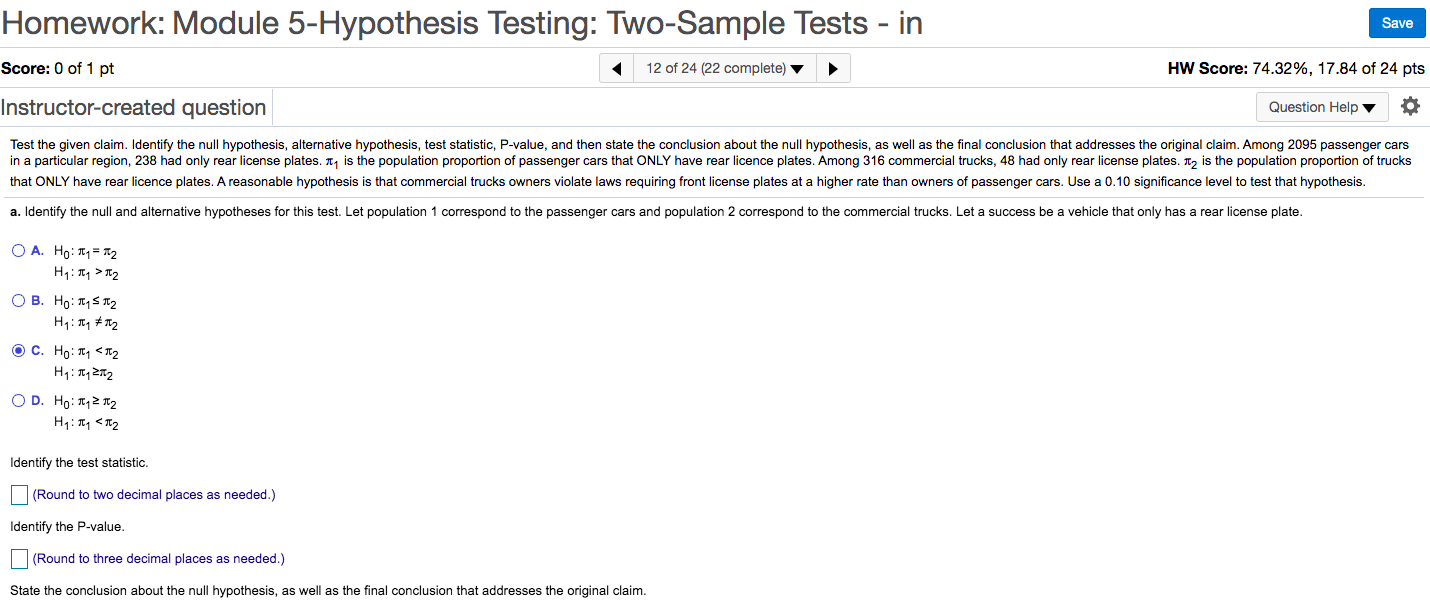Screen dimensions: 1430x607
Task: Click the P-value input box
Action: click(20, 559)
